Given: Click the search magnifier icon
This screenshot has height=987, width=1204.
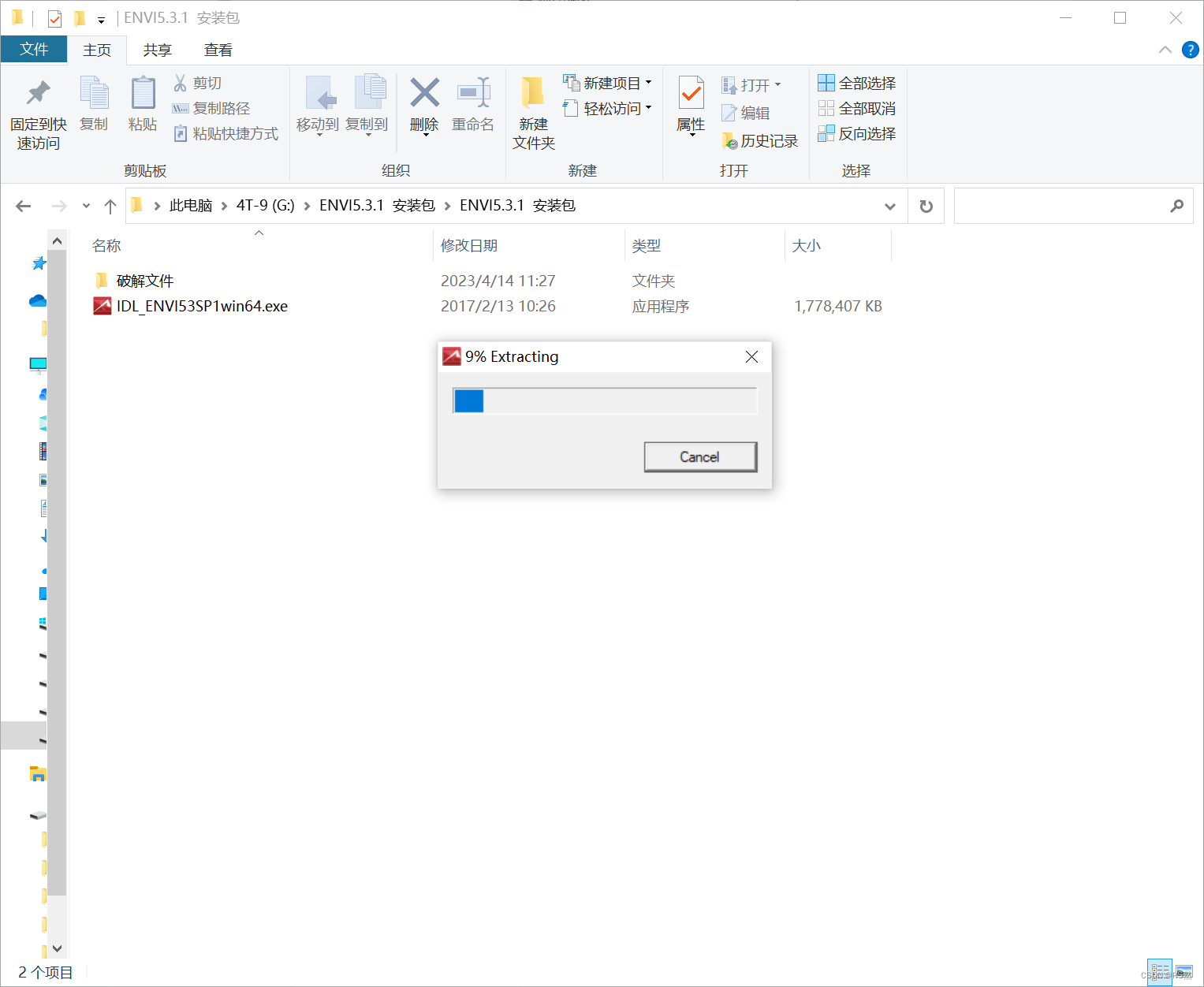Looking at the screenshot, I should [1177, 206].
